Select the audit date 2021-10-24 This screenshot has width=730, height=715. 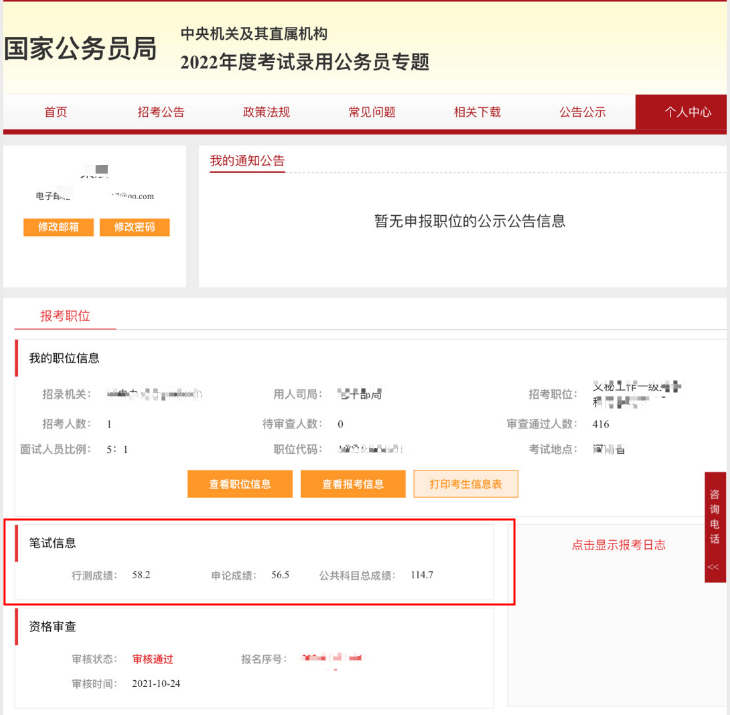click(x=156, y=683)
